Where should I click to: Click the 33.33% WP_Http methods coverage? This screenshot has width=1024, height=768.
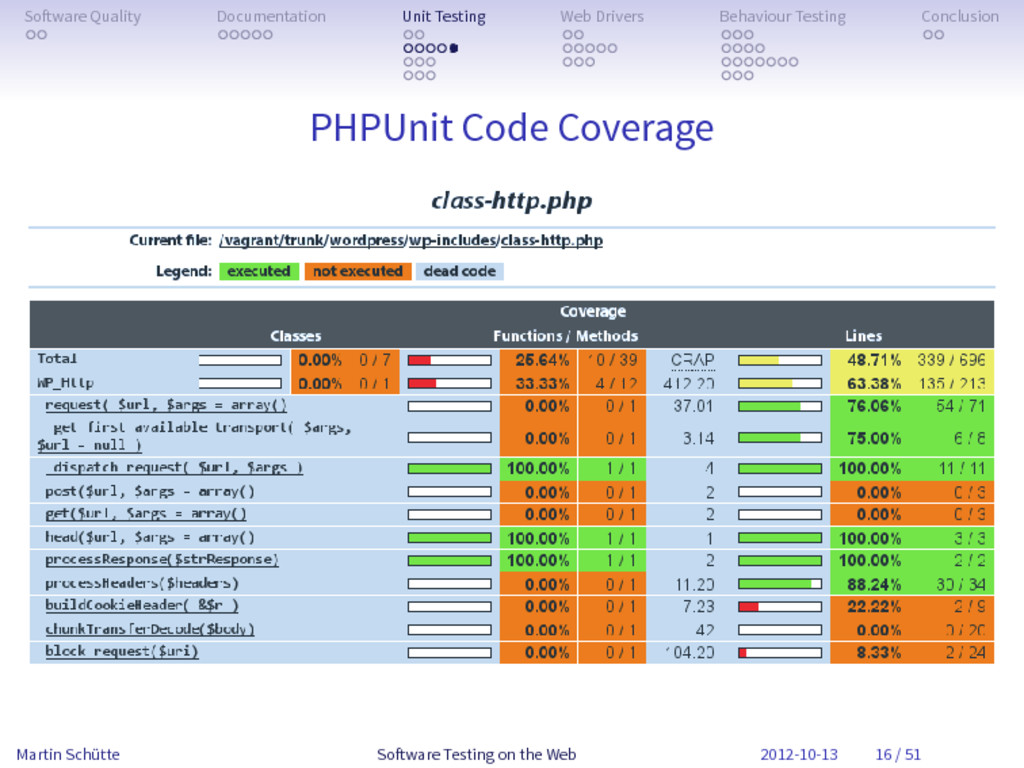[542, 383]
